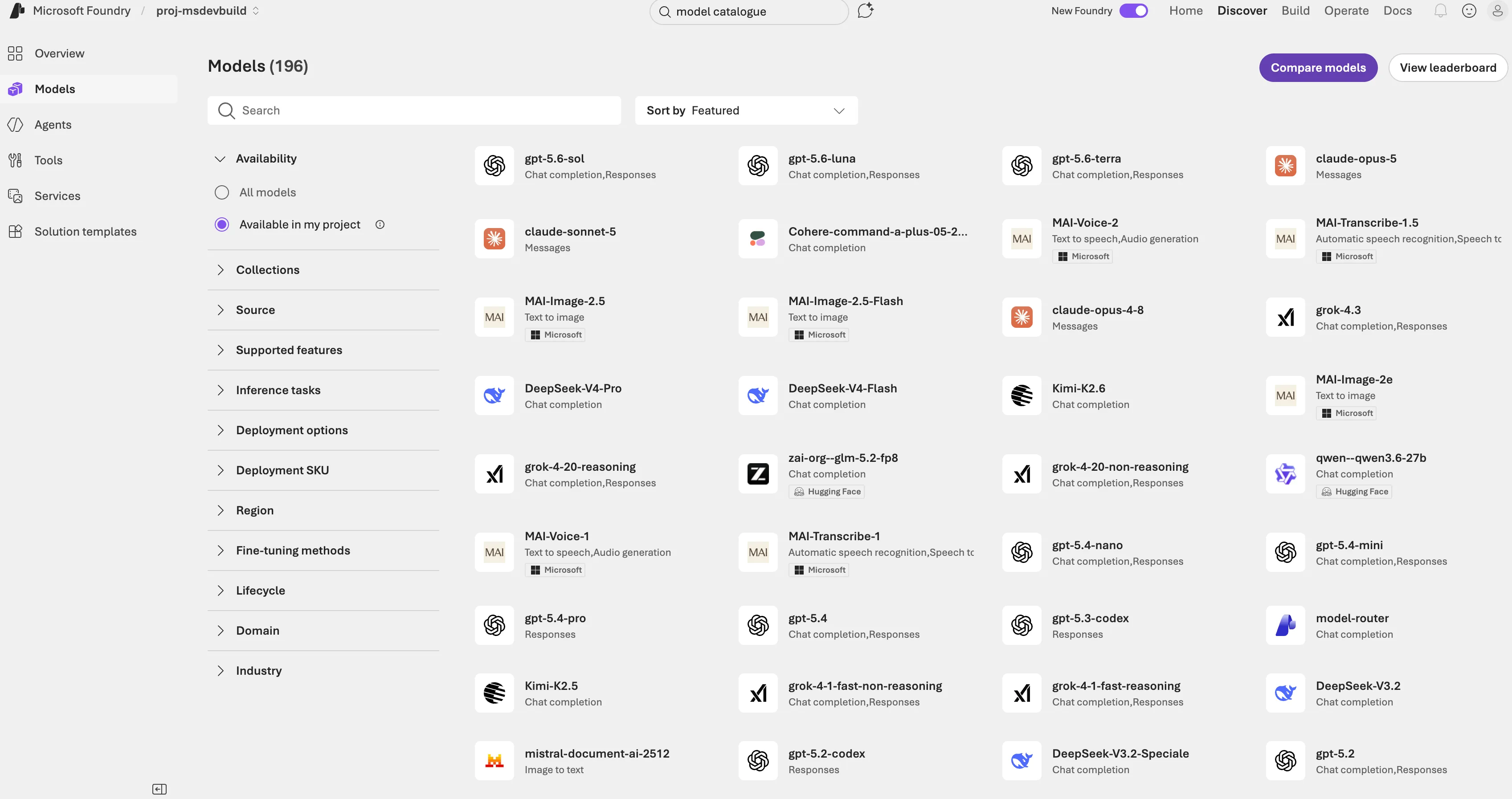Click the MAI logo for MAI-Voice-2

point(1022,239)
